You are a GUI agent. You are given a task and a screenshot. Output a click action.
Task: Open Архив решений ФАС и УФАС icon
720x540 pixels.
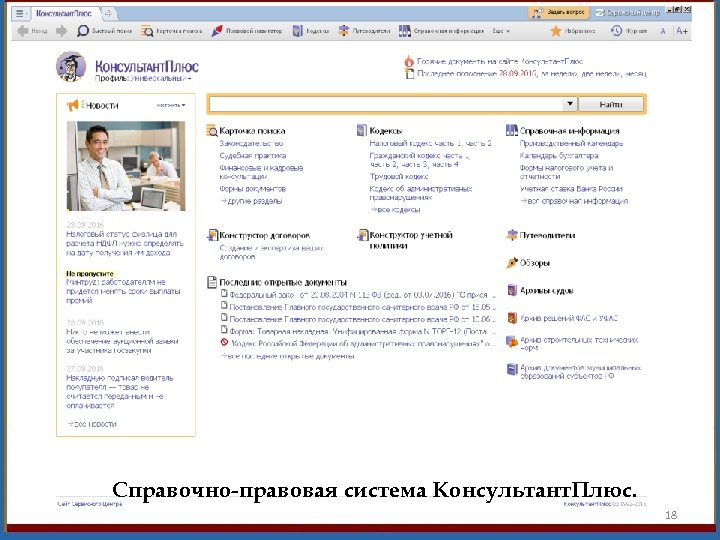pos(512,318)
